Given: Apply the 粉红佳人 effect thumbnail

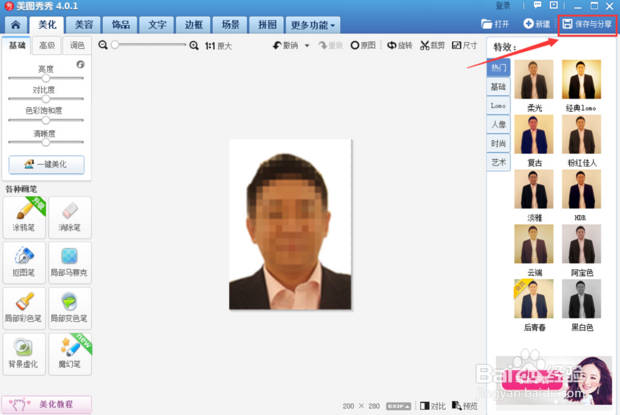Looking at the screenshot, I should [x=581, y=134].
